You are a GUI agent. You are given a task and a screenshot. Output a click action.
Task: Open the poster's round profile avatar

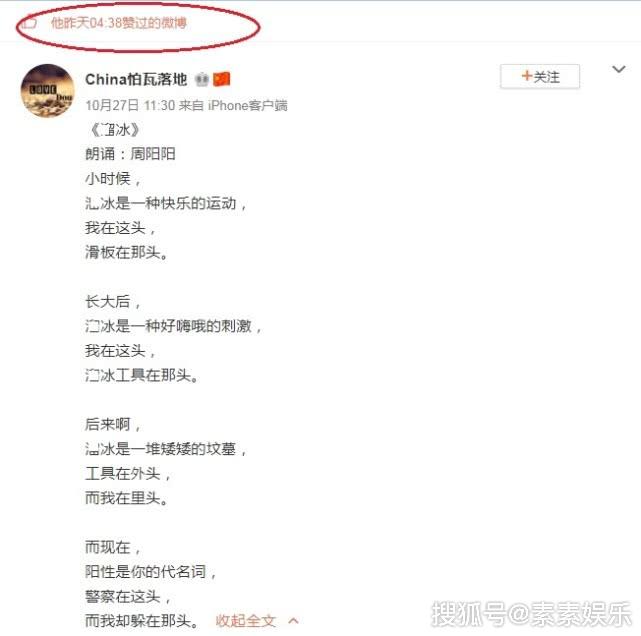click(48, 91)
